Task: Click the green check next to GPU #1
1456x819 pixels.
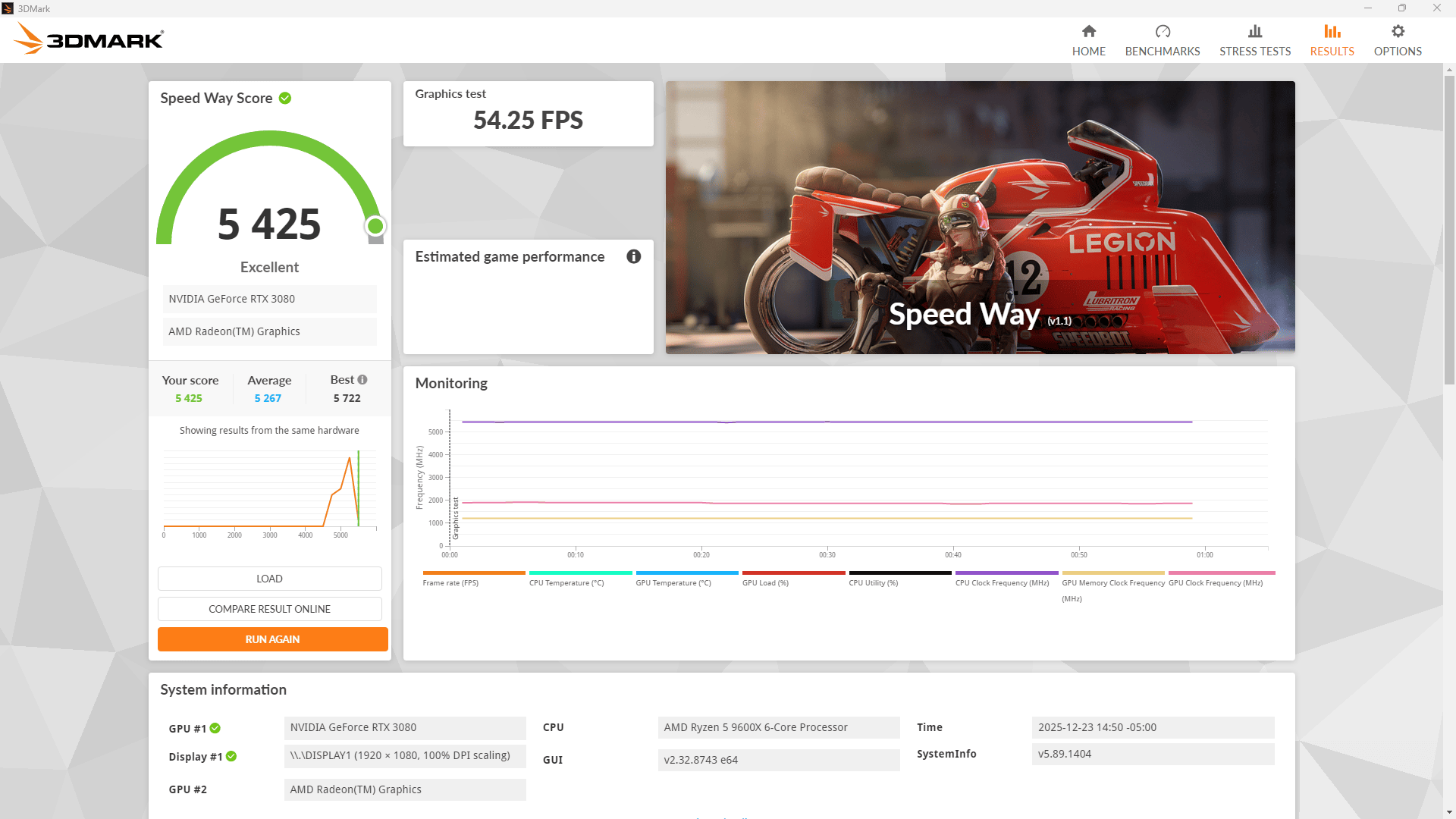Action: (x=215, y=728)
